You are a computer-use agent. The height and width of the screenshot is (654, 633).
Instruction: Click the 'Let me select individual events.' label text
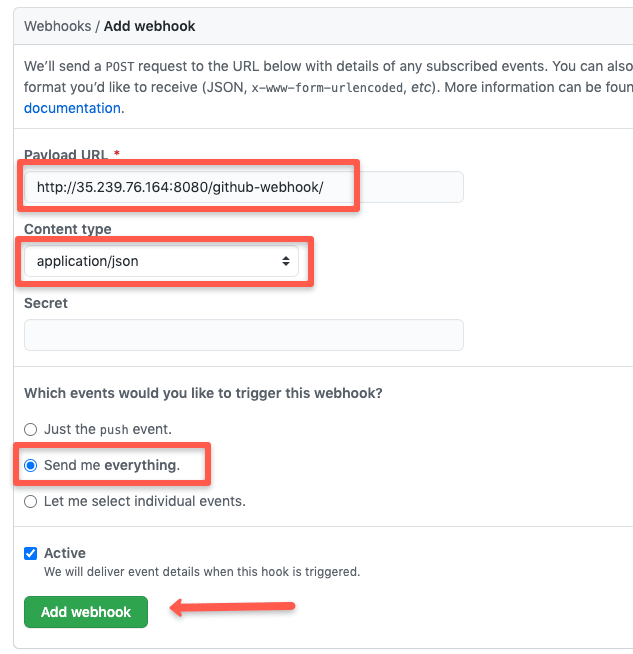coord(145,501)
